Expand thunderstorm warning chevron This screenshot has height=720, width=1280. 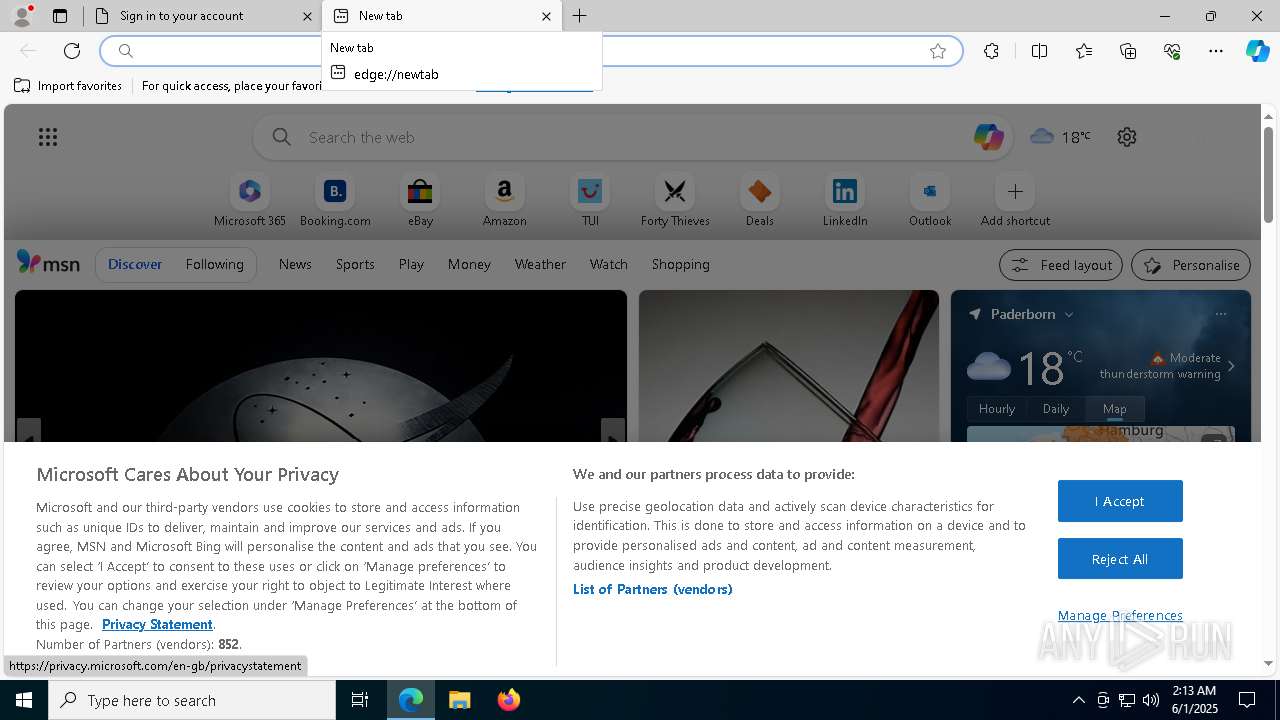pos(1231,366)
